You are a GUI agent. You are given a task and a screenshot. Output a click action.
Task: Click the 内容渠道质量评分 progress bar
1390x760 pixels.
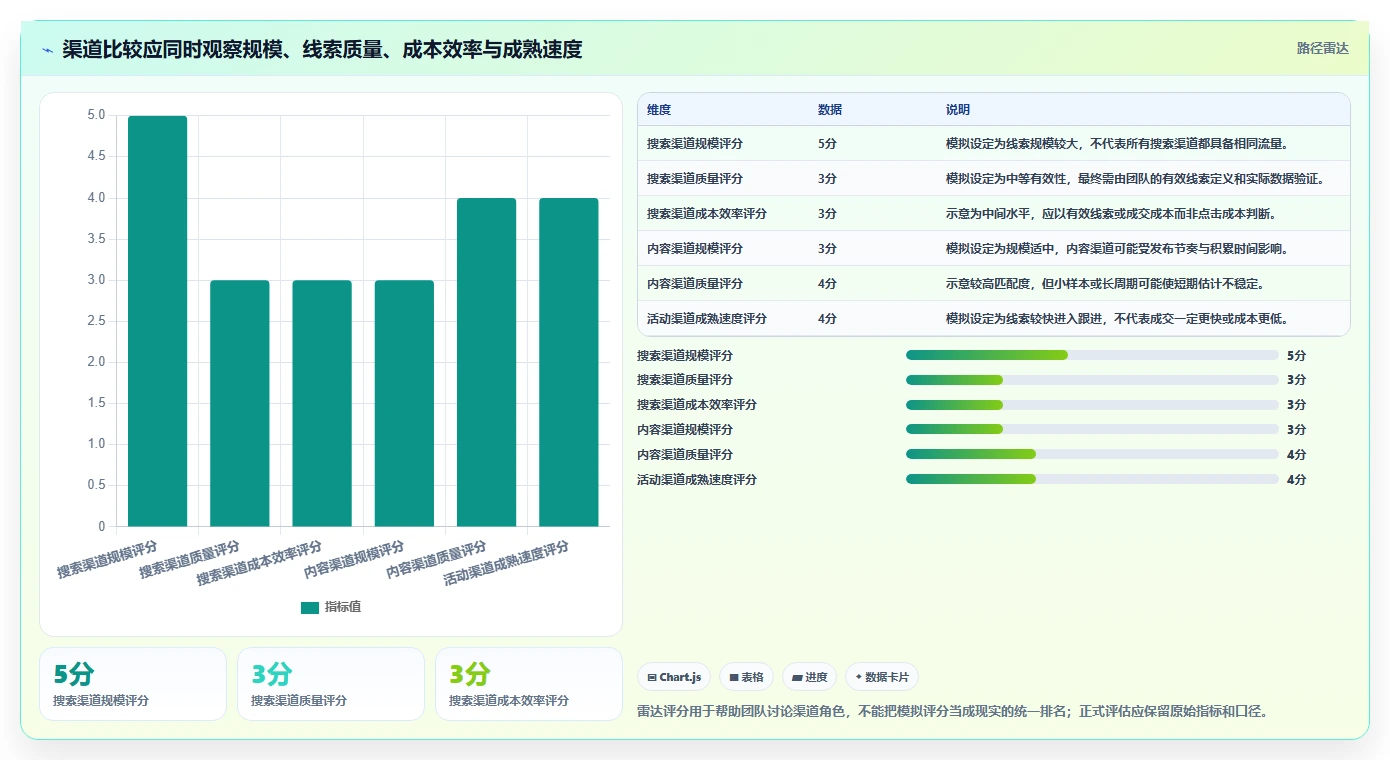coord(1092,454)
